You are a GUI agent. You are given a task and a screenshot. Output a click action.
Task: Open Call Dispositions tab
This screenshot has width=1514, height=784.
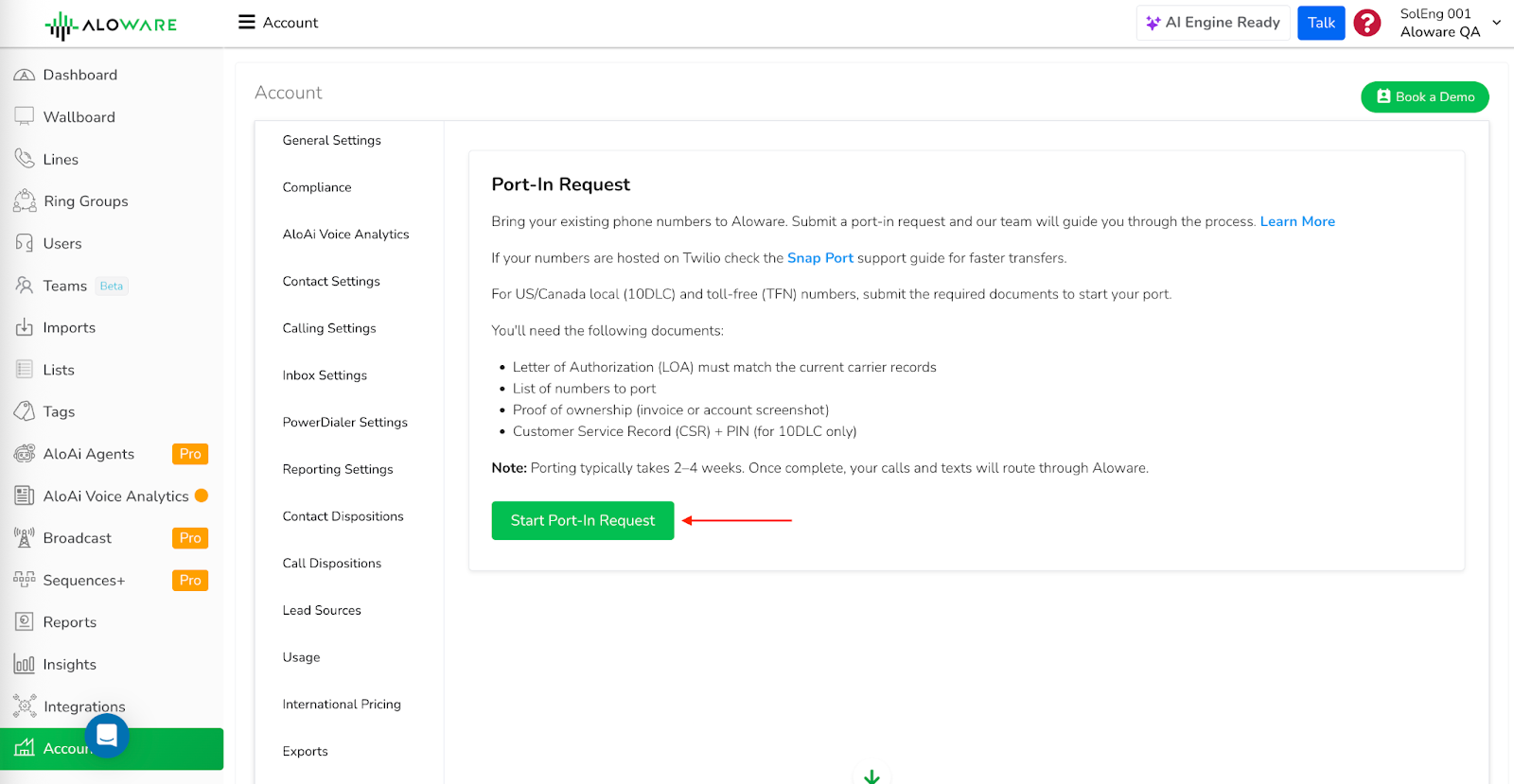[332, 564]
